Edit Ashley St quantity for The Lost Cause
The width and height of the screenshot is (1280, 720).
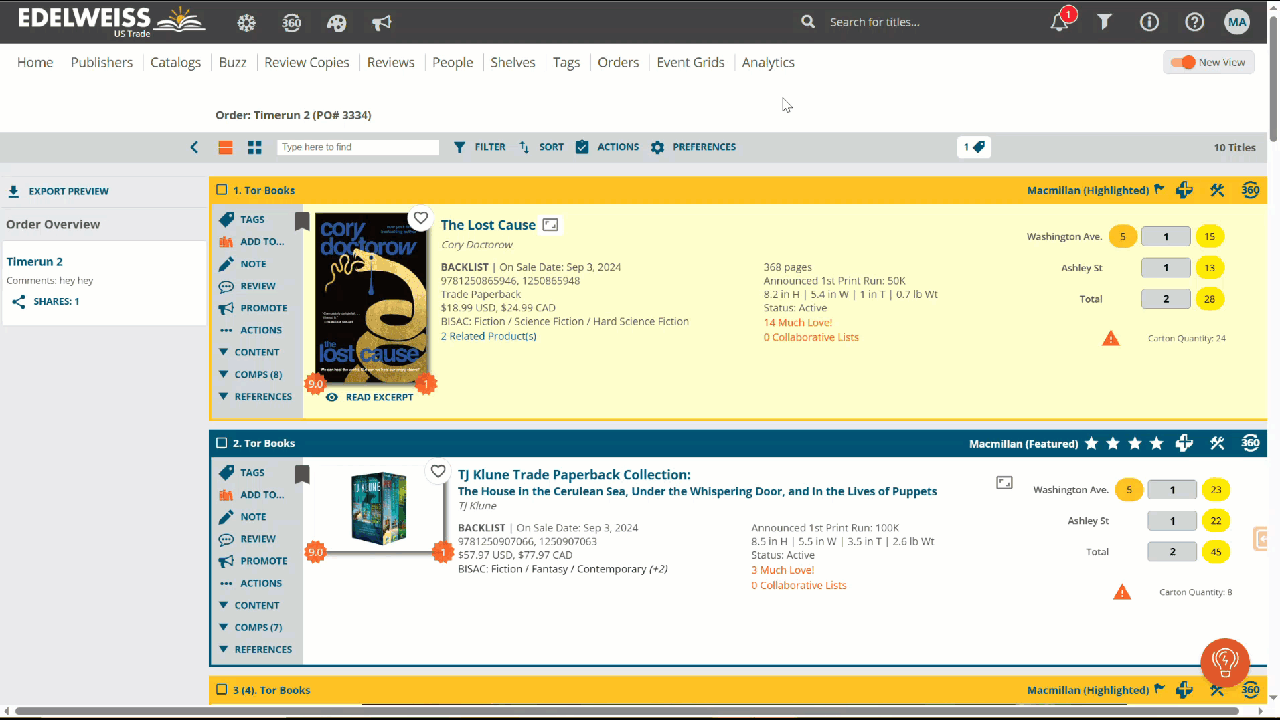pos(1166,268)
